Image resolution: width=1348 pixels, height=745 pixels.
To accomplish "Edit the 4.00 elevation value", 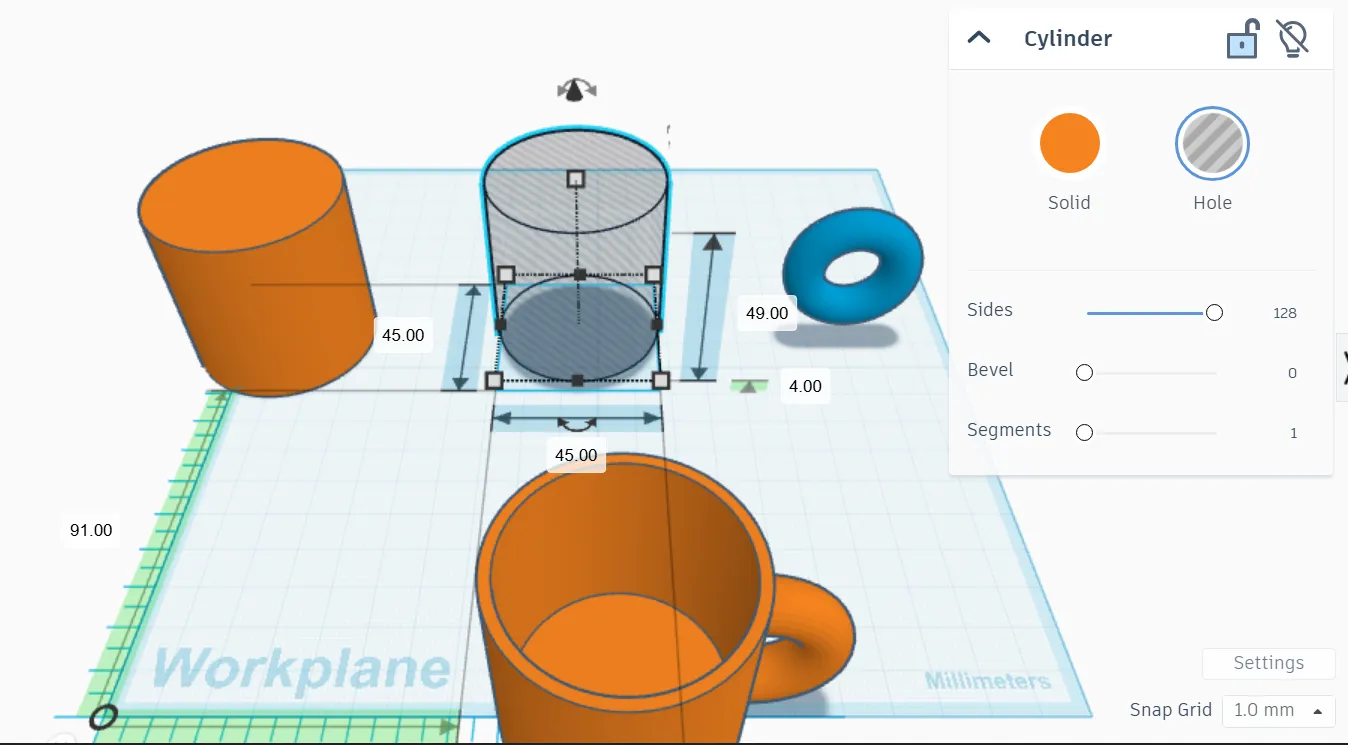I will point(804,386).
